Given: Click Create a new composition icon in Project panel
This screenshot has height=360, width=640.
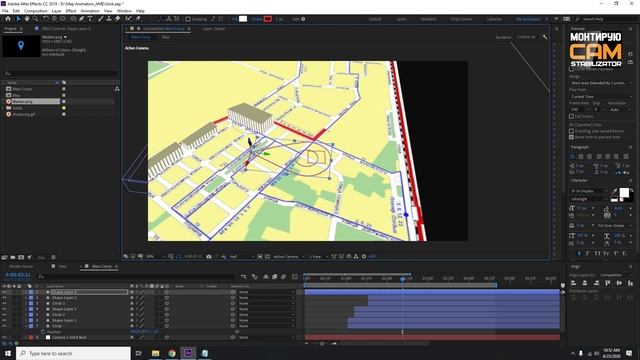Looking at the screenshot, I should coord(21,257).
